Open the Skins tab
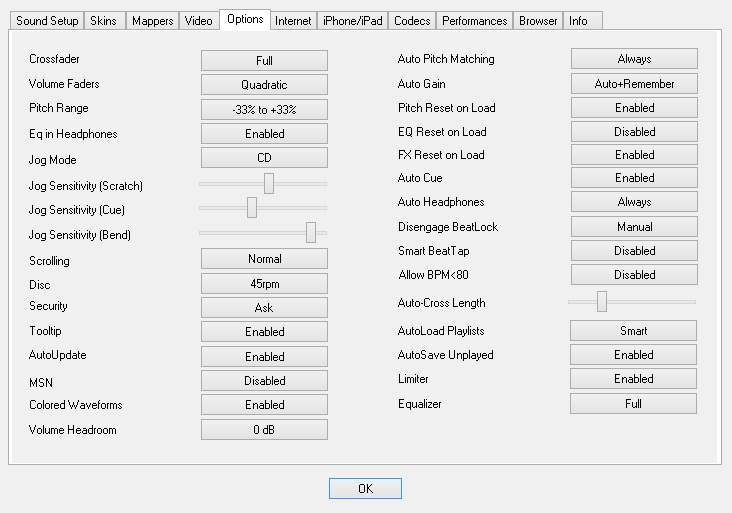The image size is (732, 513). point(104,21)
